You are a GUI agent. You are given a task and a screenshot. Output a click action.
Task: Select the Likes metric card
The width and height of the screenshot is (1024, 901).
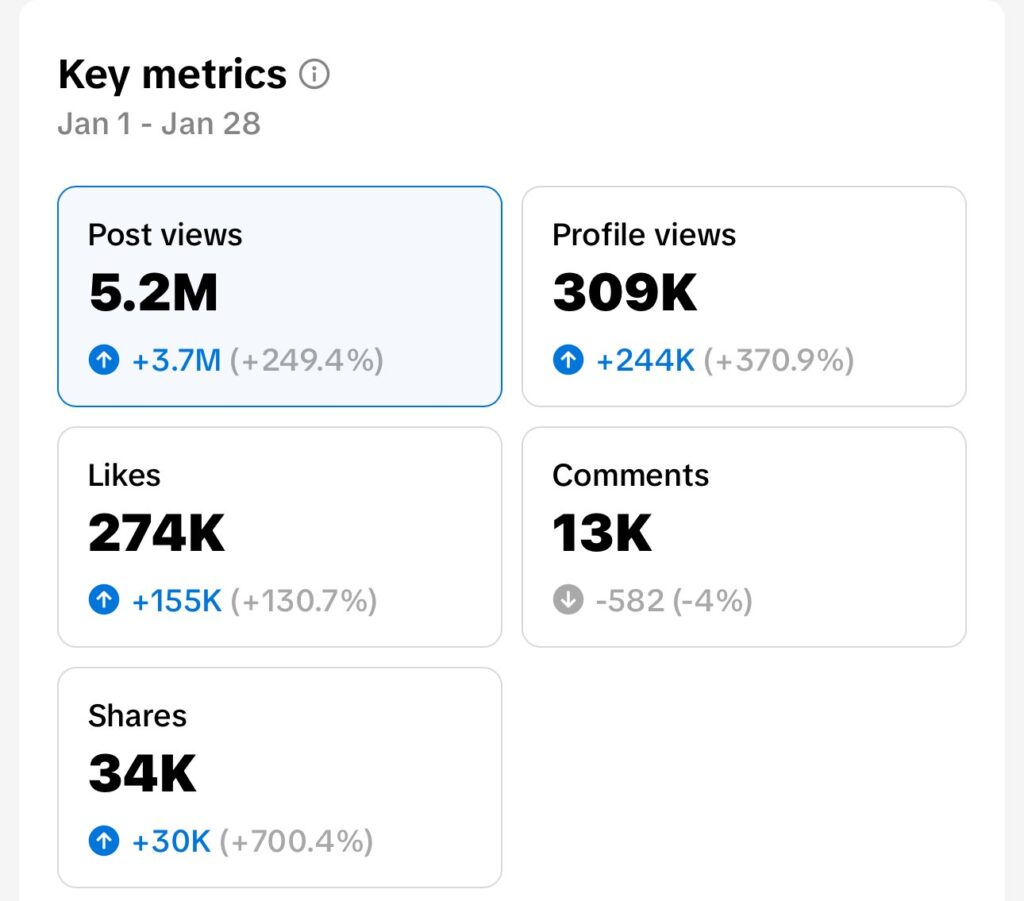tap(280, 537)
